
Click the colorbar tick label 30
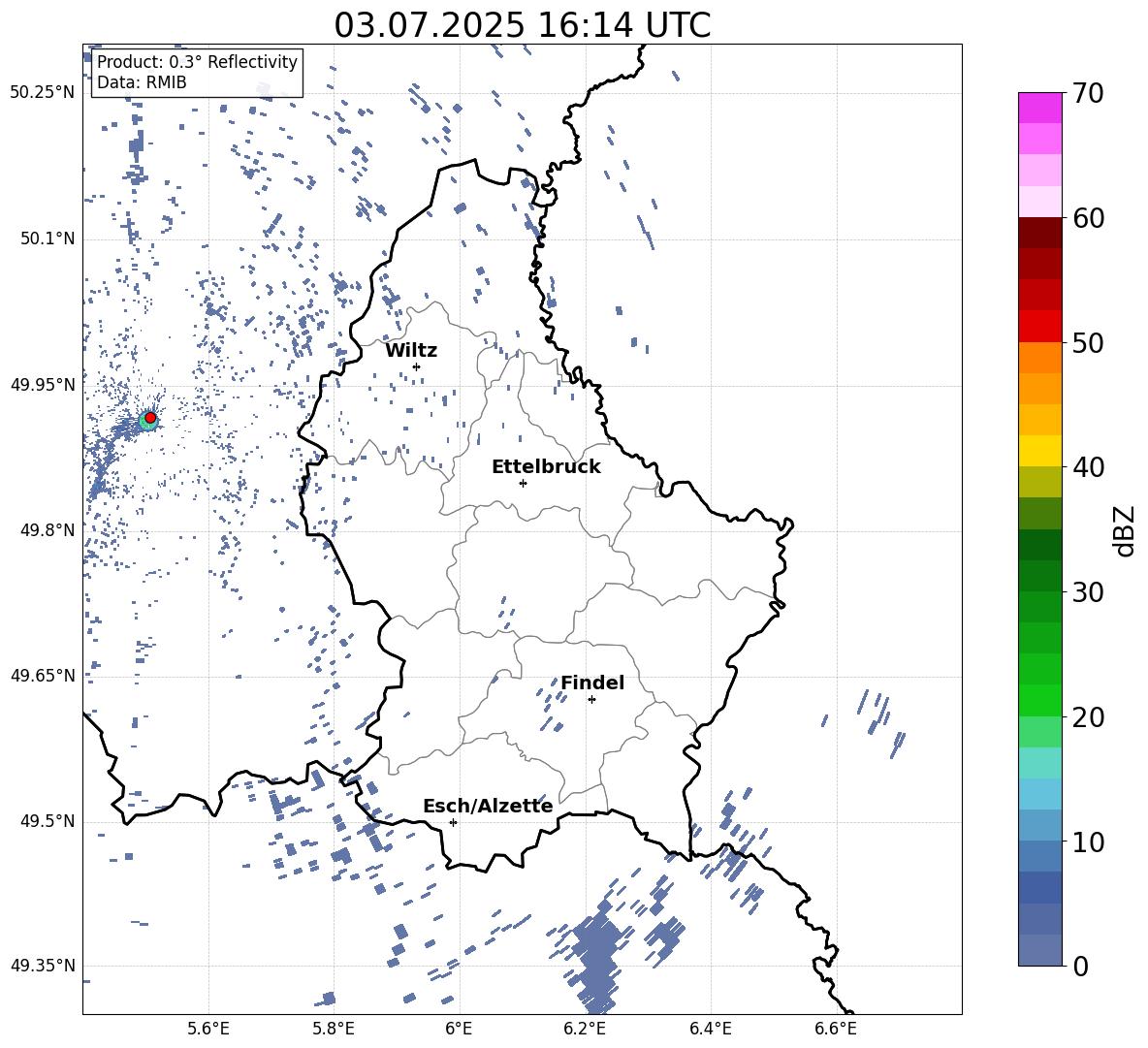pyautogui.click(x=1088, y=592)
